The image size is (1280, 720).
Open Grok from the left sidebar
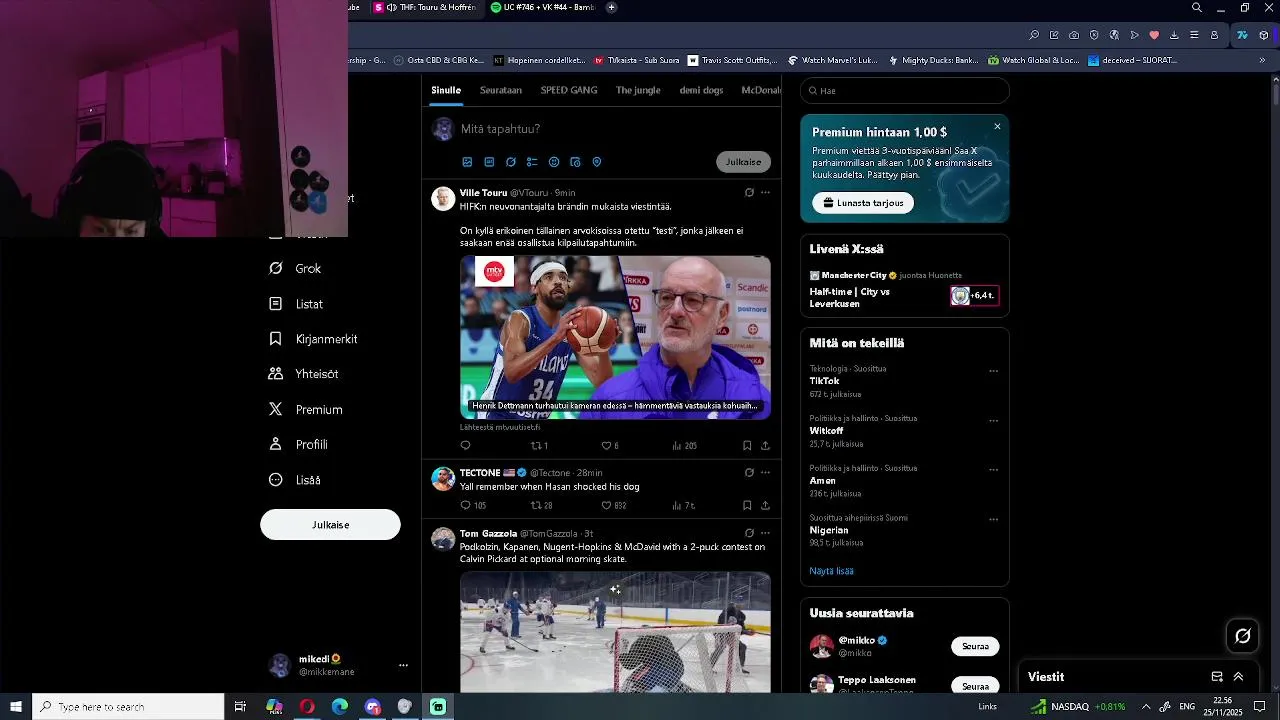pyautogui.click(x=295, y=269)
